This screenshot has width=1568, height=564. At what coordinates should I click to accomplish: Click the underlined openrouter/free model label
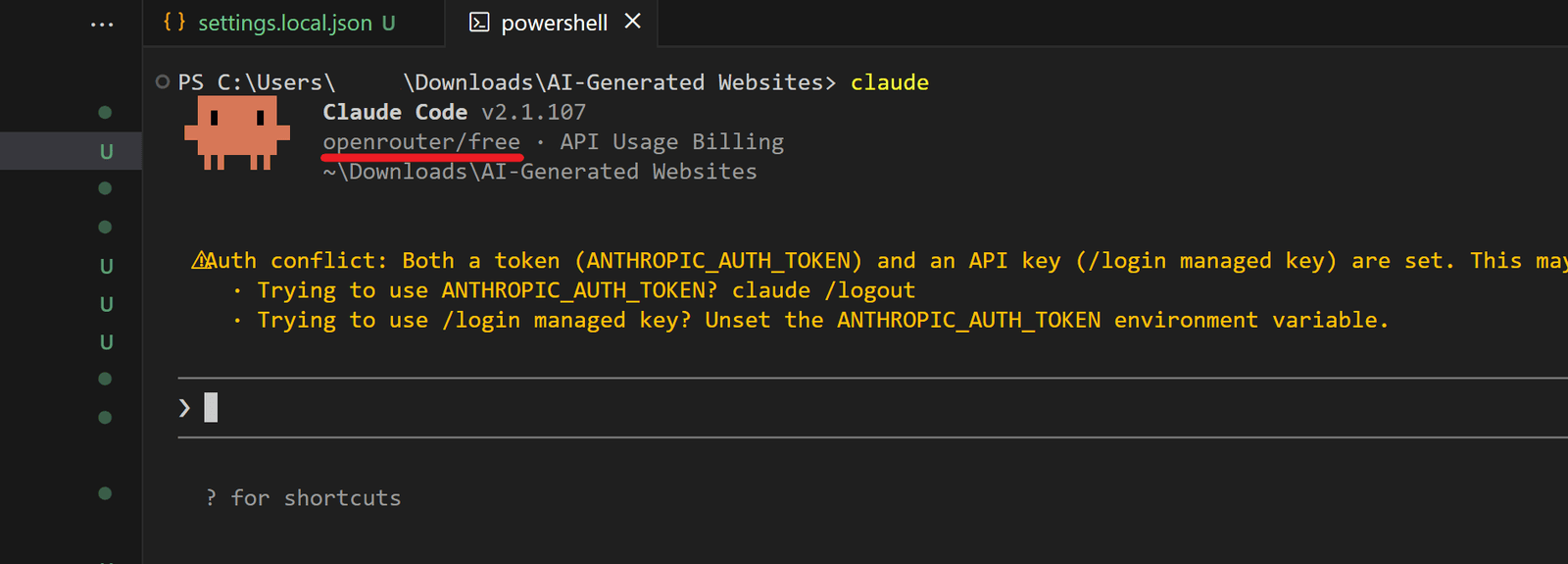coord(421,142)
